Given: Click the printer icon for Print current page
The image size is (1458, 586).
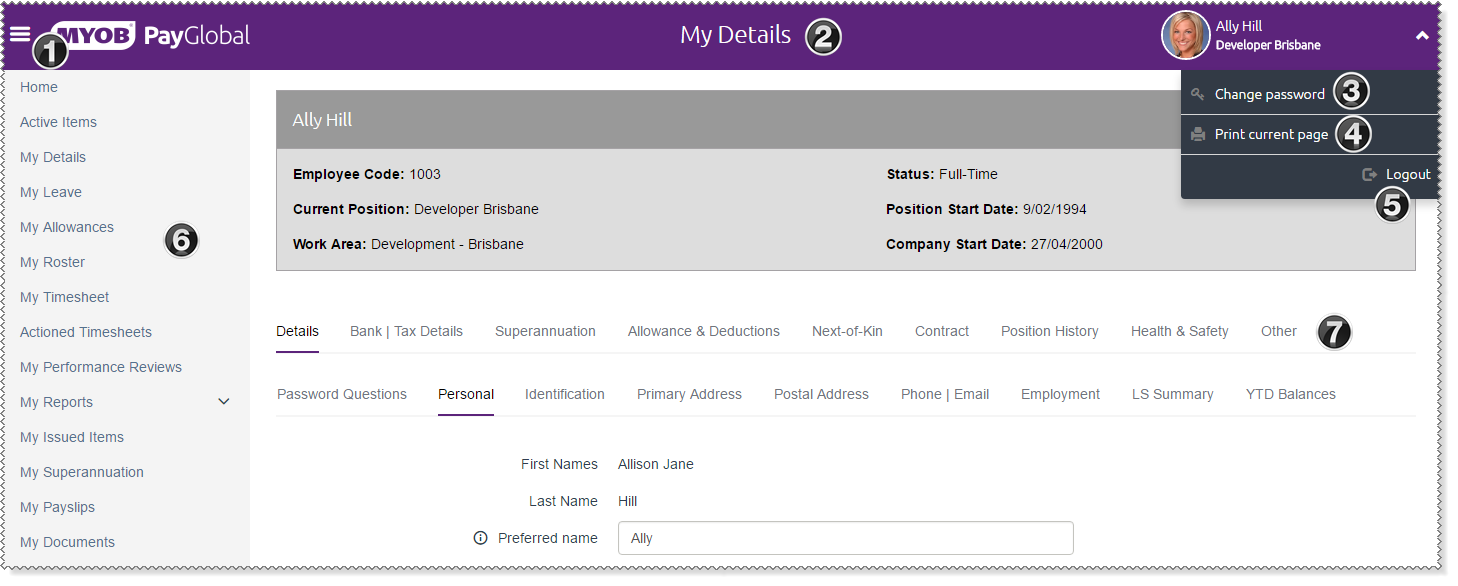Looking at the screenshot, I should coord(1197,134).
